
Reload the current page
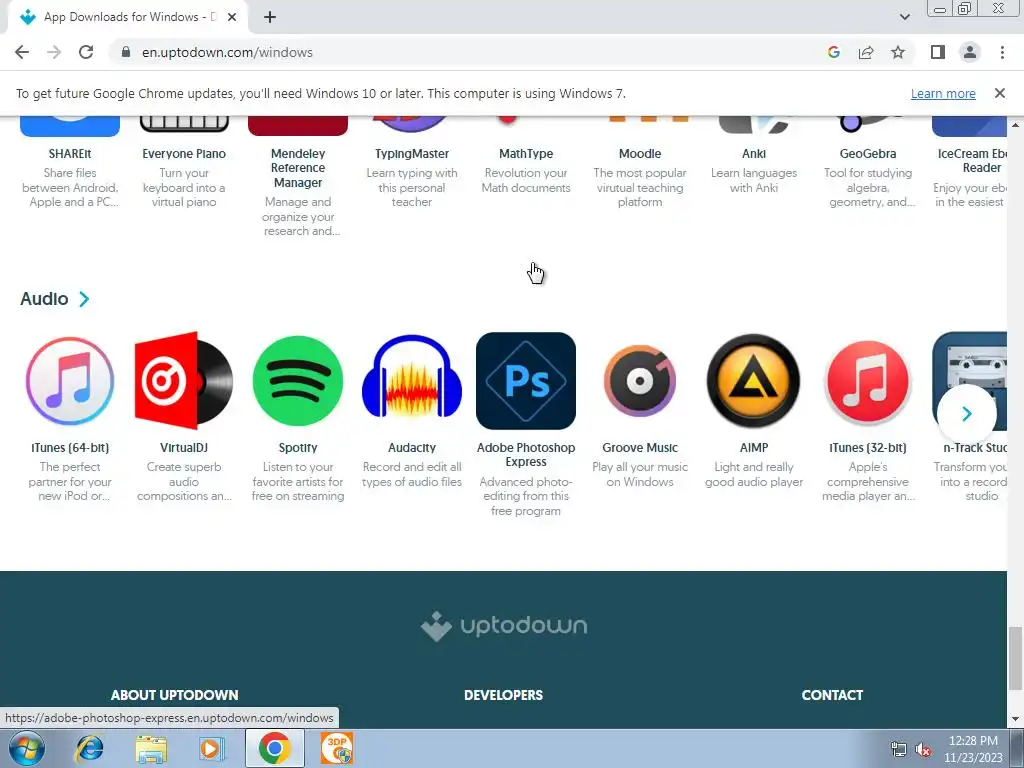[x=86, y=52]
